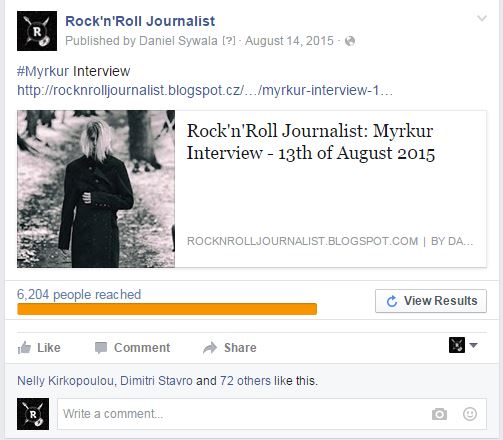The height and width of the screenshot is (440, 503).
Task: Click the orange reach progress bar
Action: coord(167,309)
